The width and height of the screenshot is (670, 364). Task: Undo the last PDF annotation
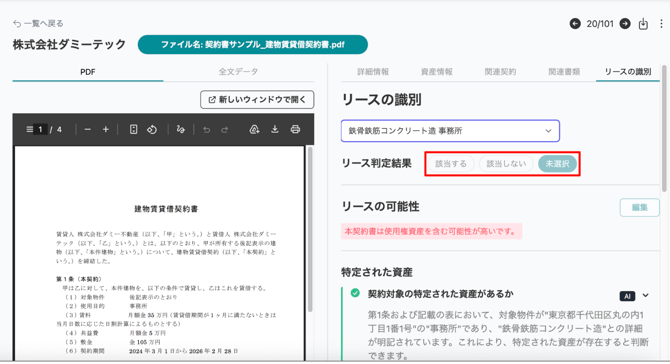pos(207,129)
